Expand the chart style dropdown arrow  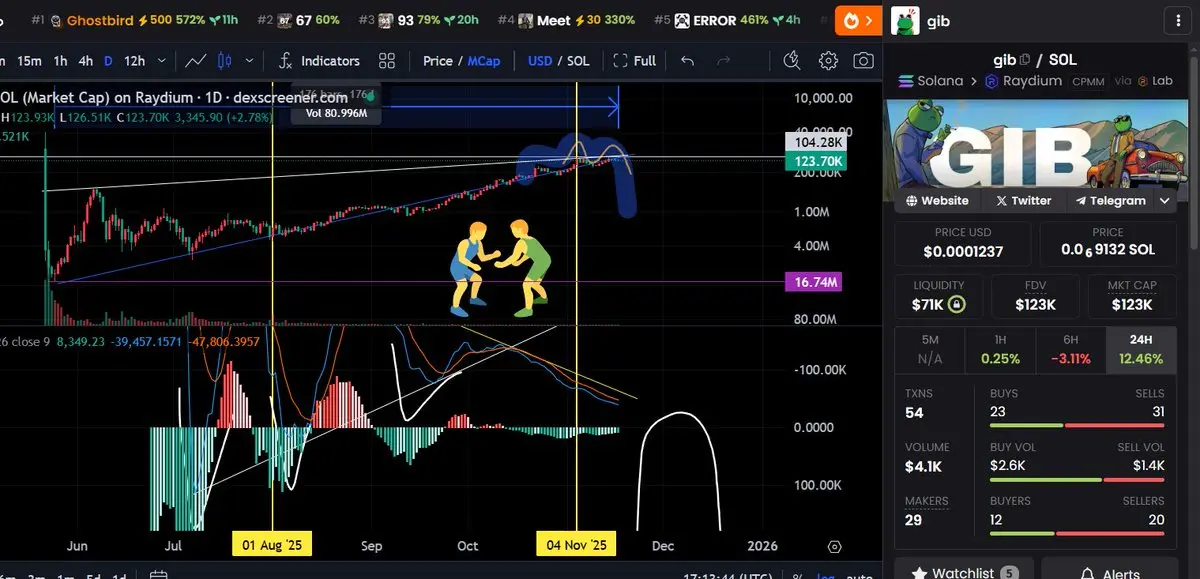248,61
